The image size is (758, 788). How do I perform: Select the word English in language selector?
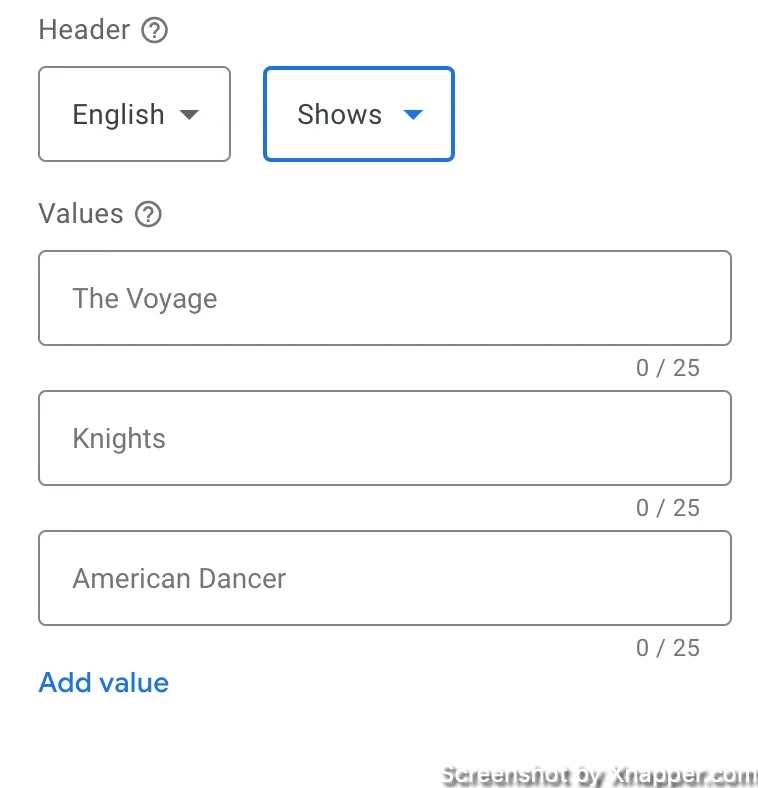point(119,115)
